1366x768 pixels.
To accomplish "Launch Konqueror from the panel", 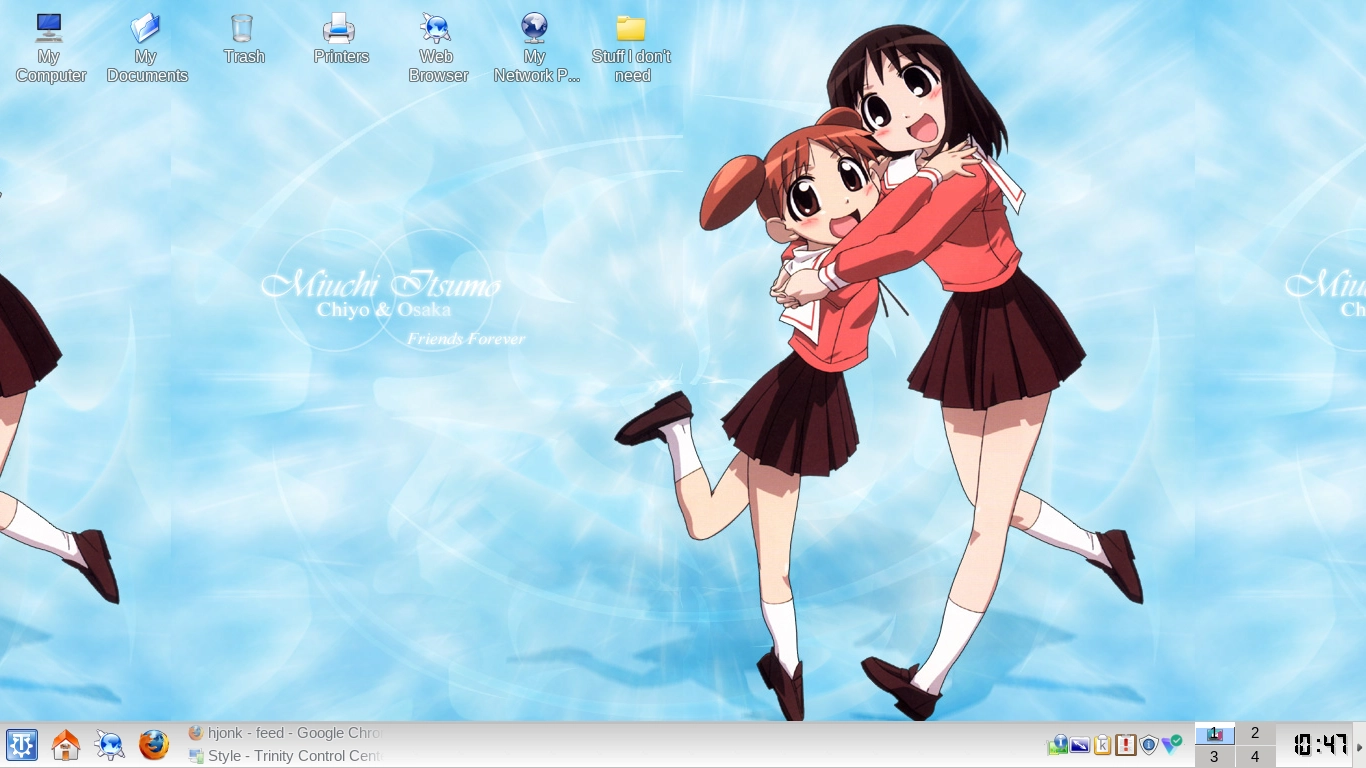I will pos(109,745).
